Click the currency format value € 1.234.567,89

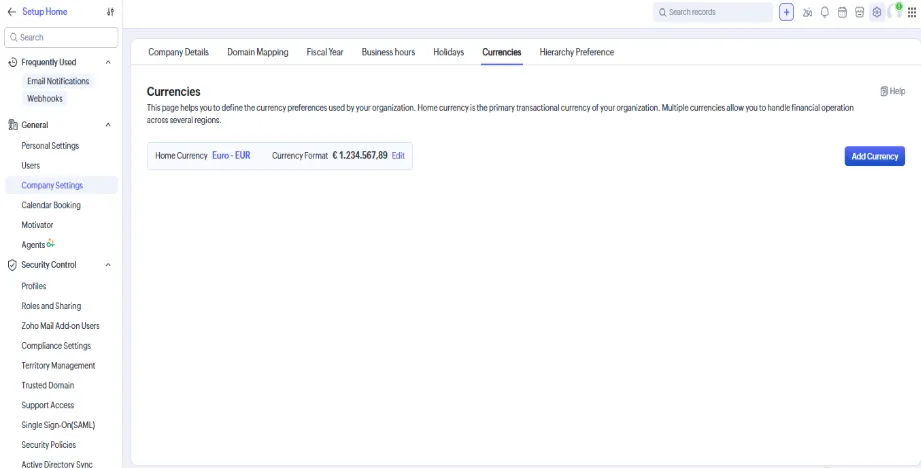[359, 156]
